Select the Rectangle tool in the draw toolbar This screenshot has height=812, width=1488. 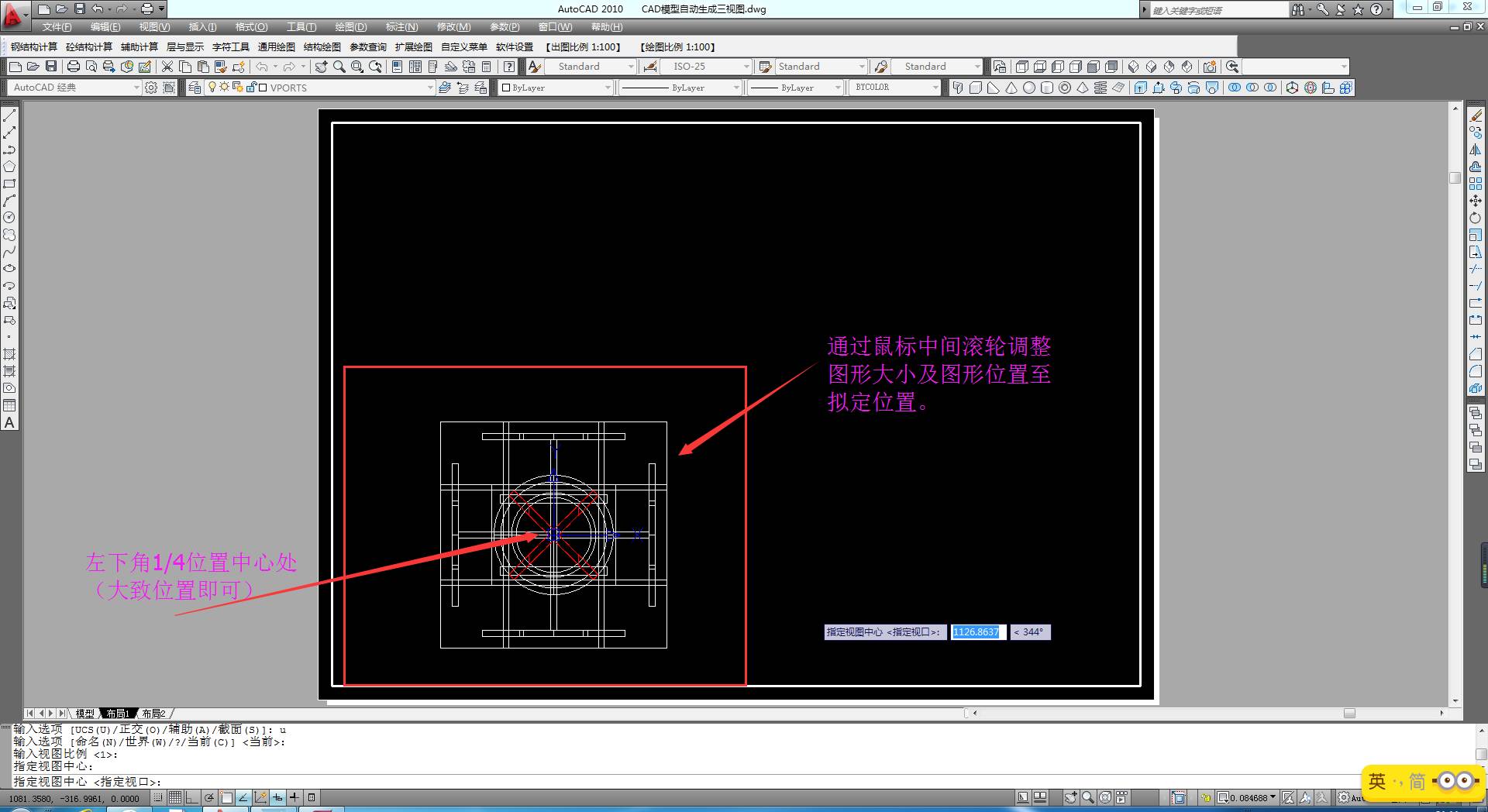click(9, 184)
